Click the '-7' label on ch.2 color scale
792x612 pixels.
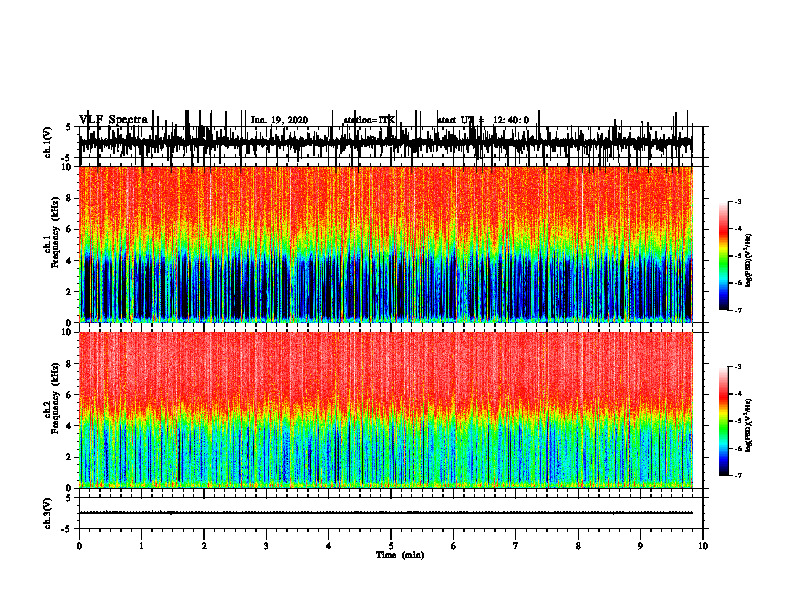(737, 475)
